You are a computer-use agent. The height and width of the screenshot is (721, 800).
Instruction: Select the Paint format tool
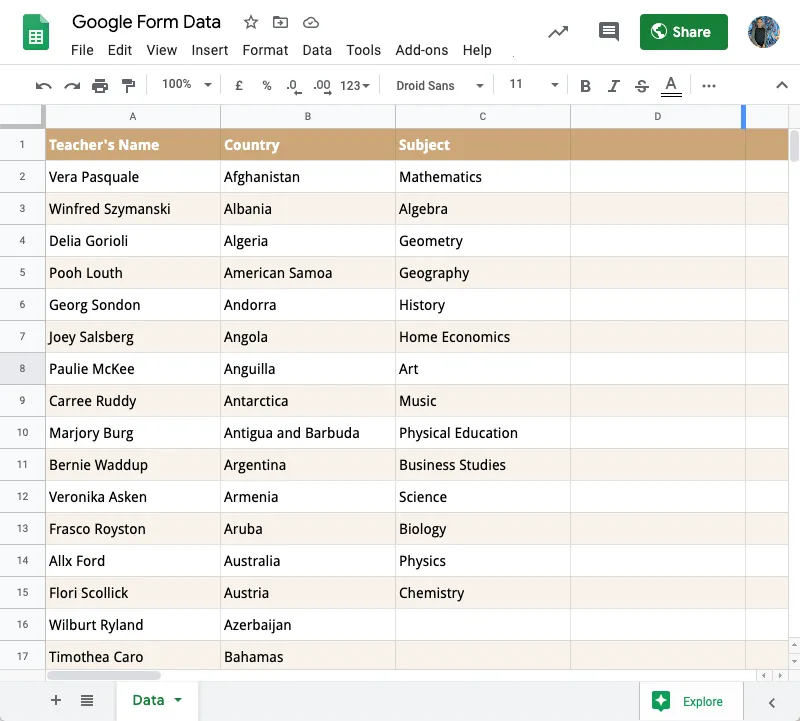tap(128, 85)
